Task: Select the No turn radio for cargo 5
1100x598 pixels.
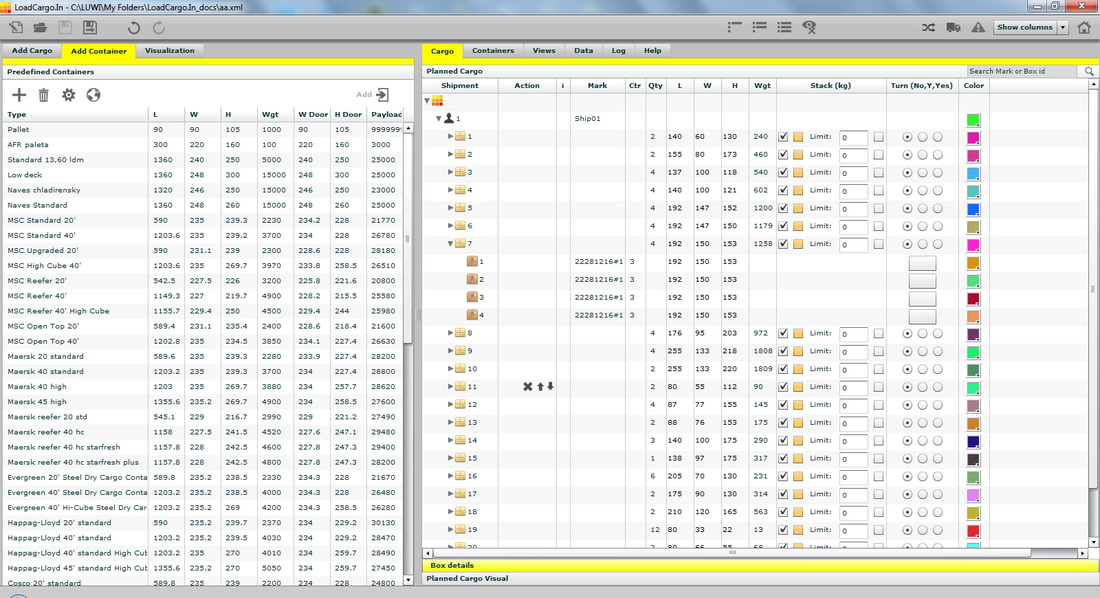Action: pyautogui.click(x=907, y=209)
